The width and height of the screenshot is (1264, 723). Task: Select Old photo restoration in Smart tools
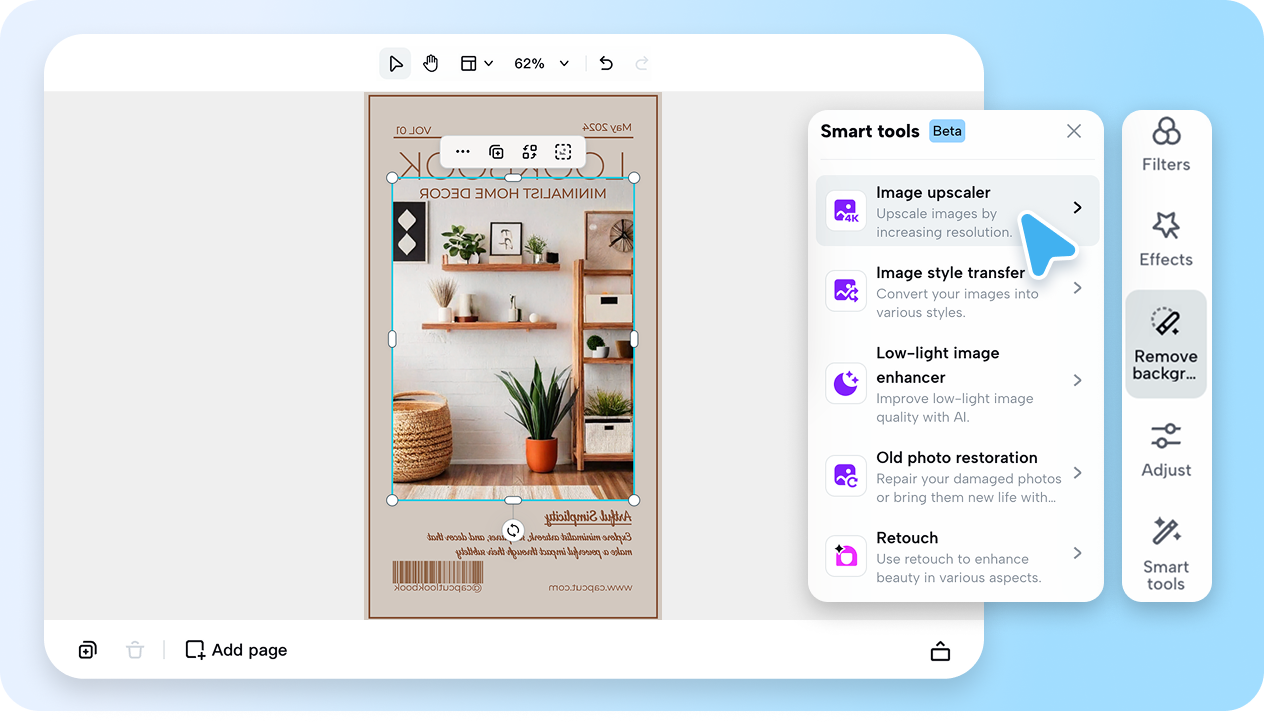956,475
